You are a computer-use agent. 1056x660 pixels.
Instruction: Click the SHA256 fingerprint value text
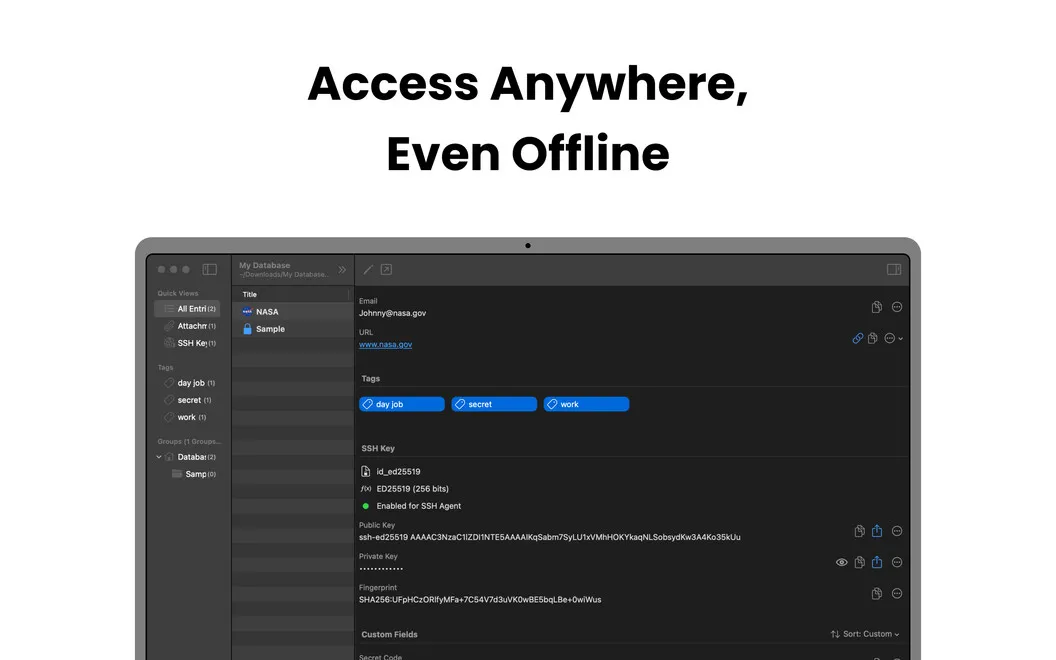click(480, 599)
